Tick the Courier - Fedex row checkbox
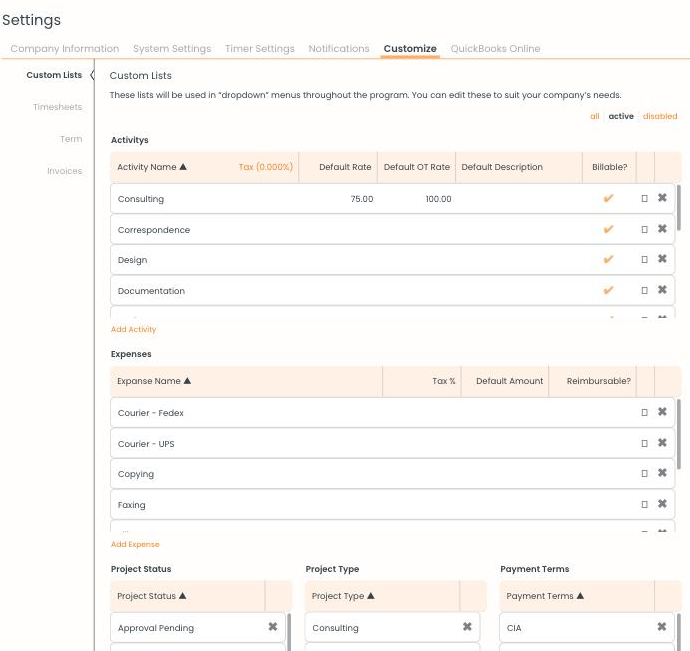Image resolution: width=690 pixels, height=651 pixels. [644, 412]
